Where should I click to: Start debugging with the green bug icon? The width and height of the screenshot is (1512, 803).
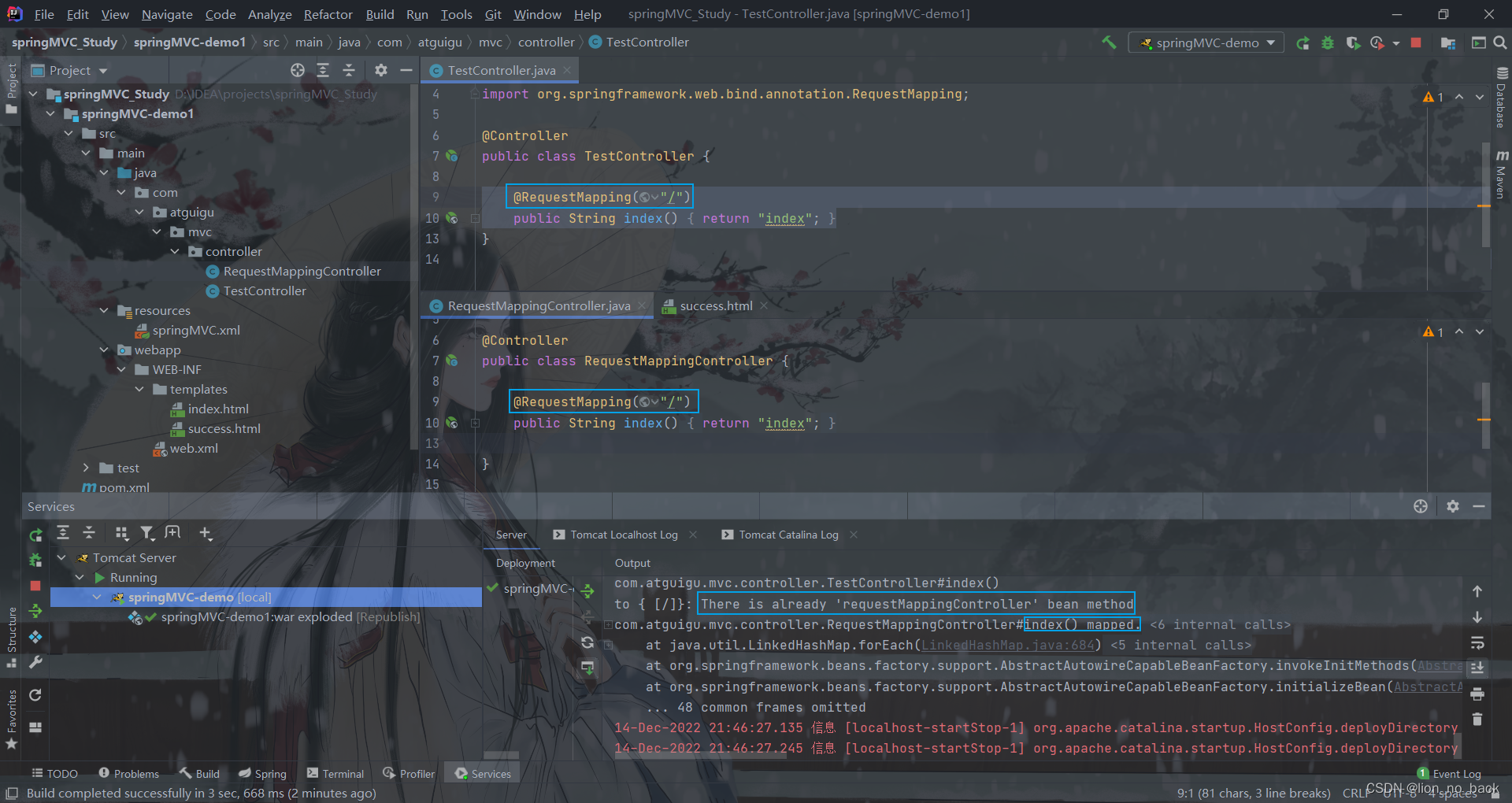(1328, 43)
